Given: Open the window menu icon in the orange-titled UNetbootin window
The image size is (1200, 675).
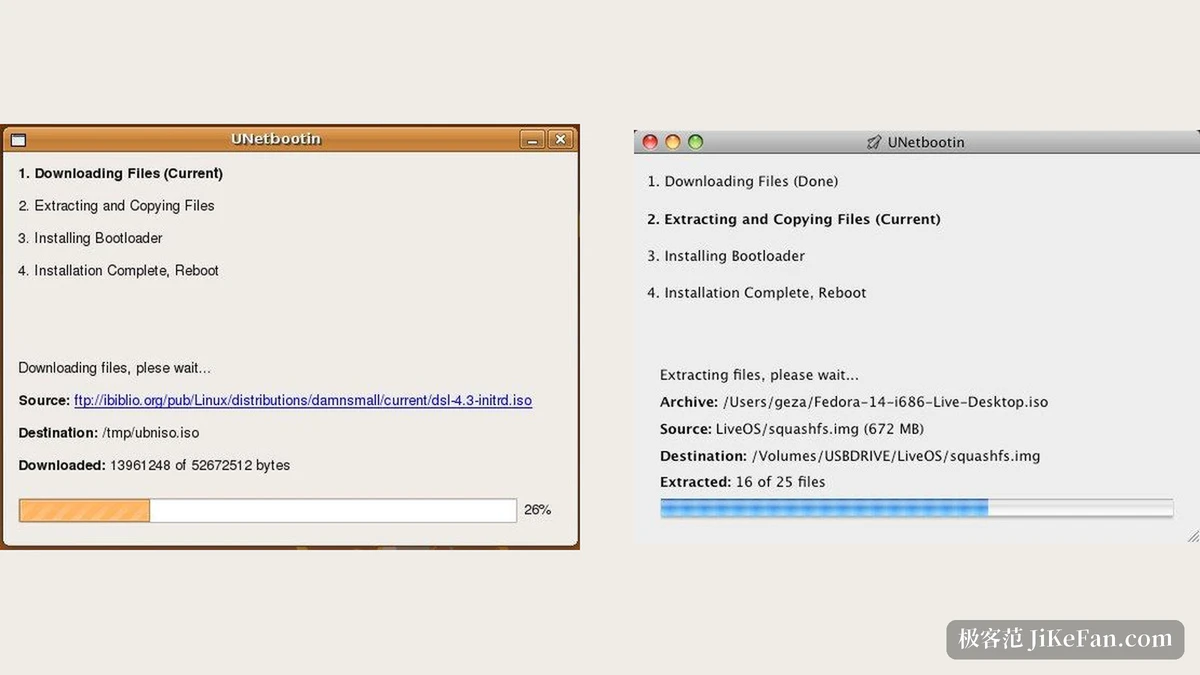Looking at the screenshot, I should point(18,140).
